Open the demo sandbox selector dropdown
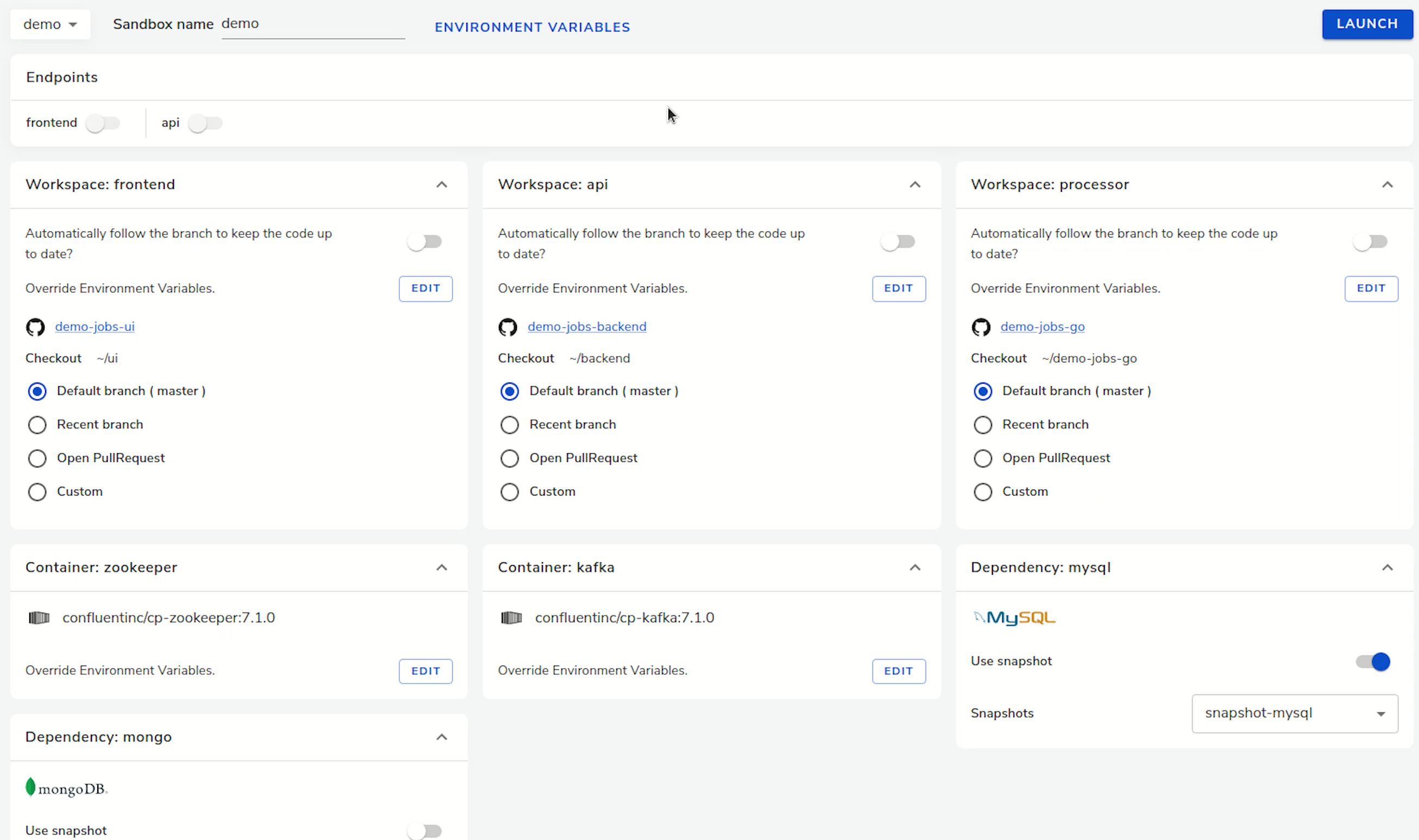 pyautogui.click(x=50, y=24)
